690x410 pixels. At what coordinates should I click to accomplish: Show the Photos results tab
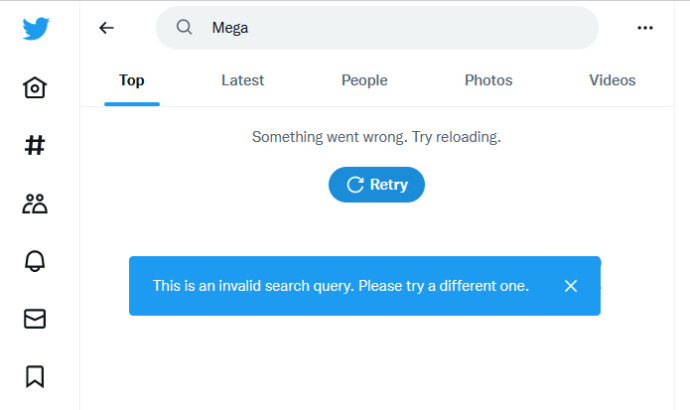coord(488,81)
